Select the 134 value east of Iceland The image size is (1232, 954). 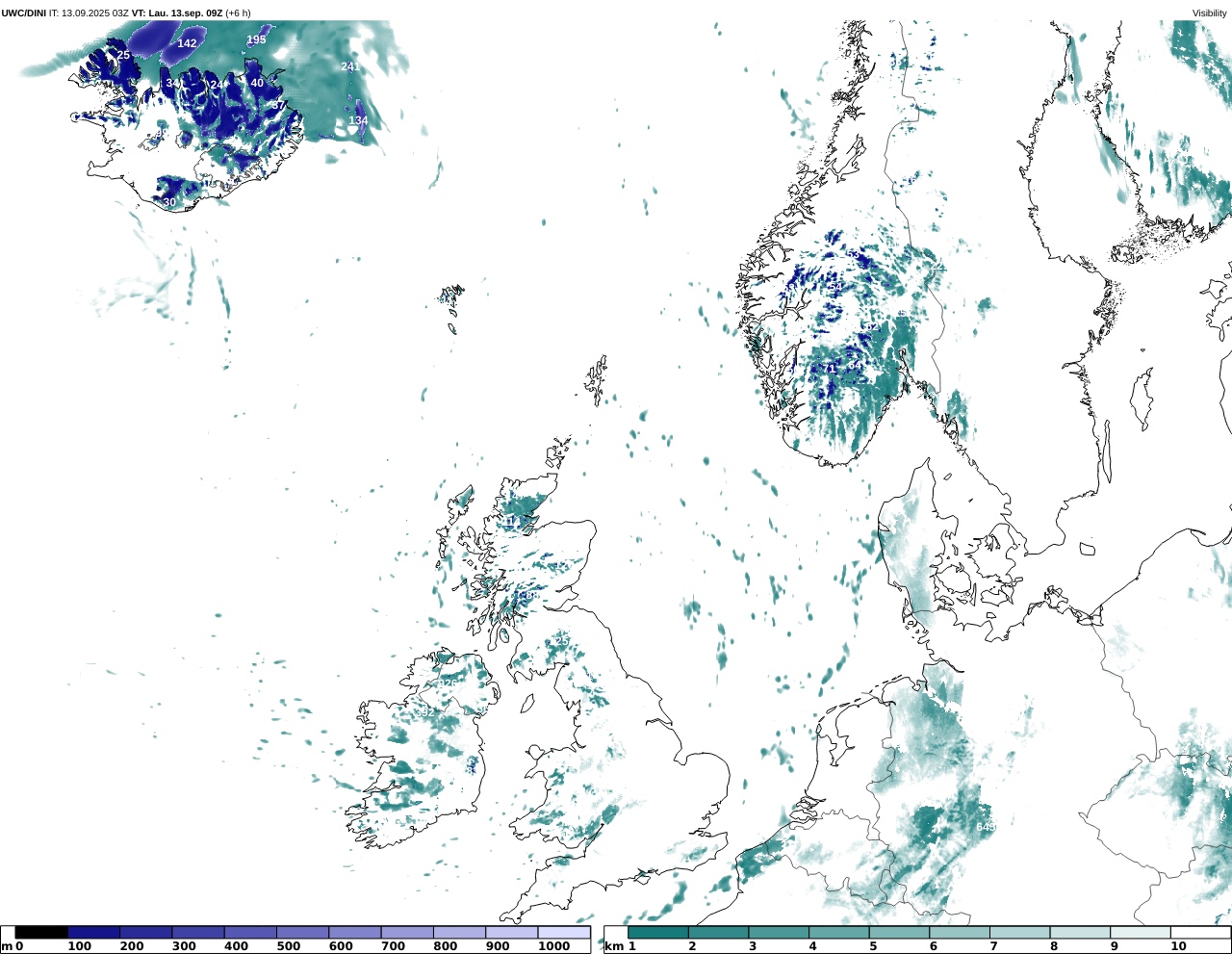tap(358, 120)
